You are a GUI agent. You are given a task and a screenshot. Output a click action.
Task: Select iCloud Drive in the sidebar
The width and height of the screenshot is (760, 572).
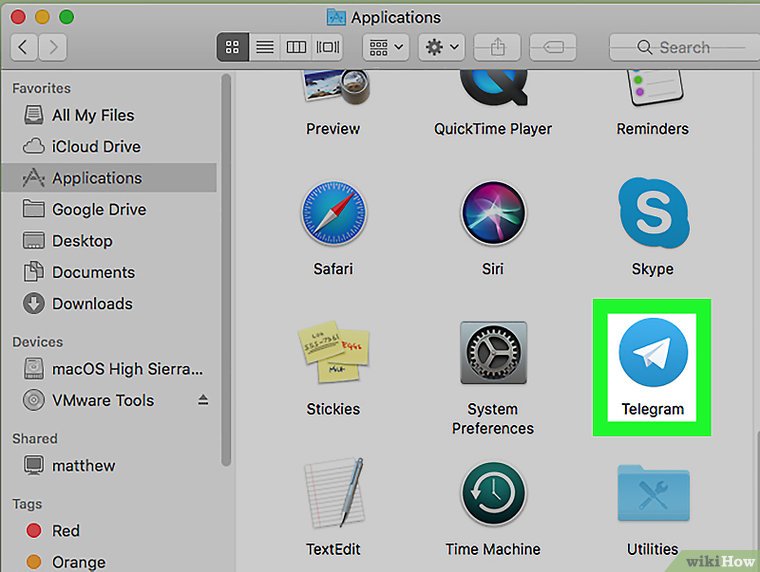pos(96,147)
